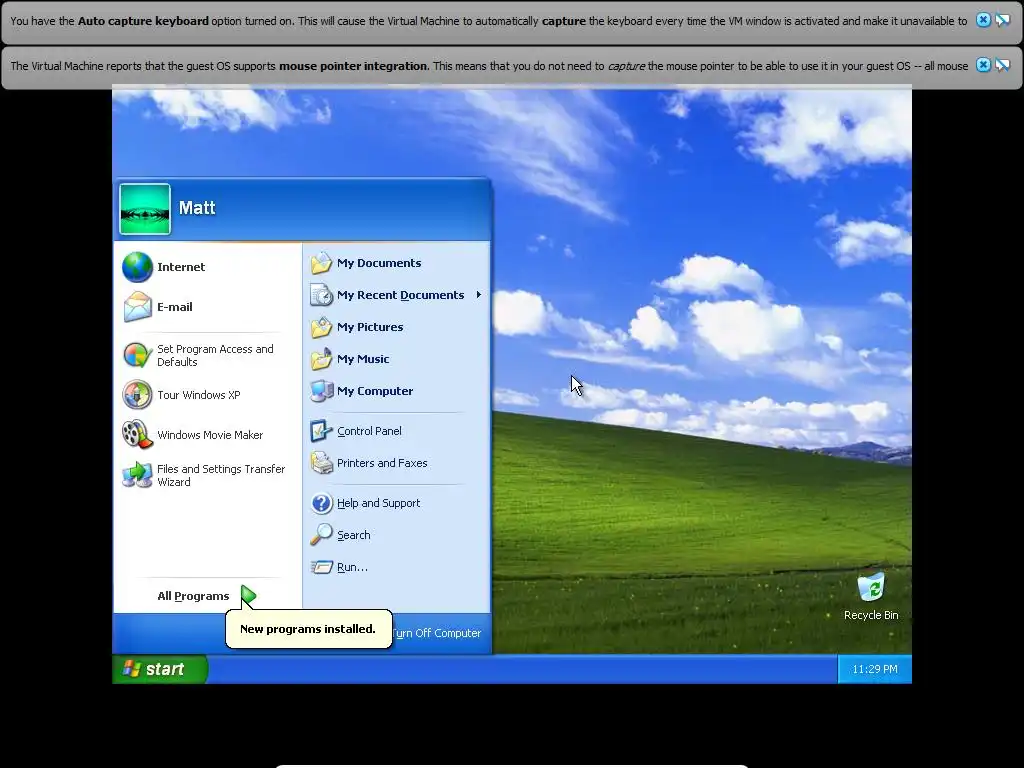Open Files and Settings Transfer Wizard icon
1024x768 pixels.
[137, 475]
